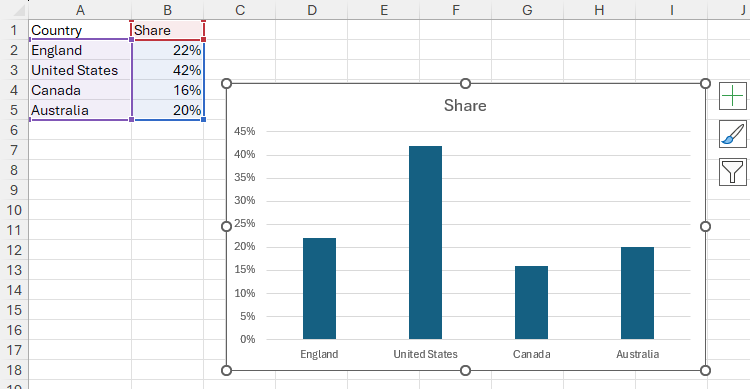Click the cell showing 22%
This screenshot has width=750, height=389.
167,50
